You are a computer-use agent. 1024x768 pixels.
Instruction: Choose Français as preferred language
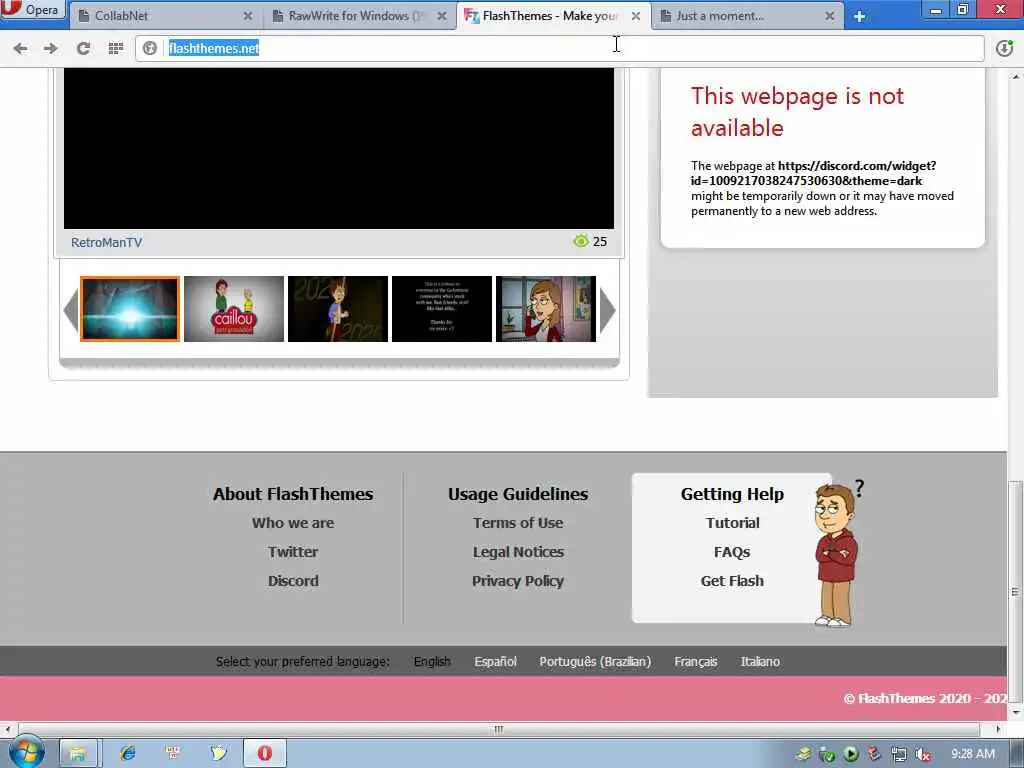[x=696, y=662]
